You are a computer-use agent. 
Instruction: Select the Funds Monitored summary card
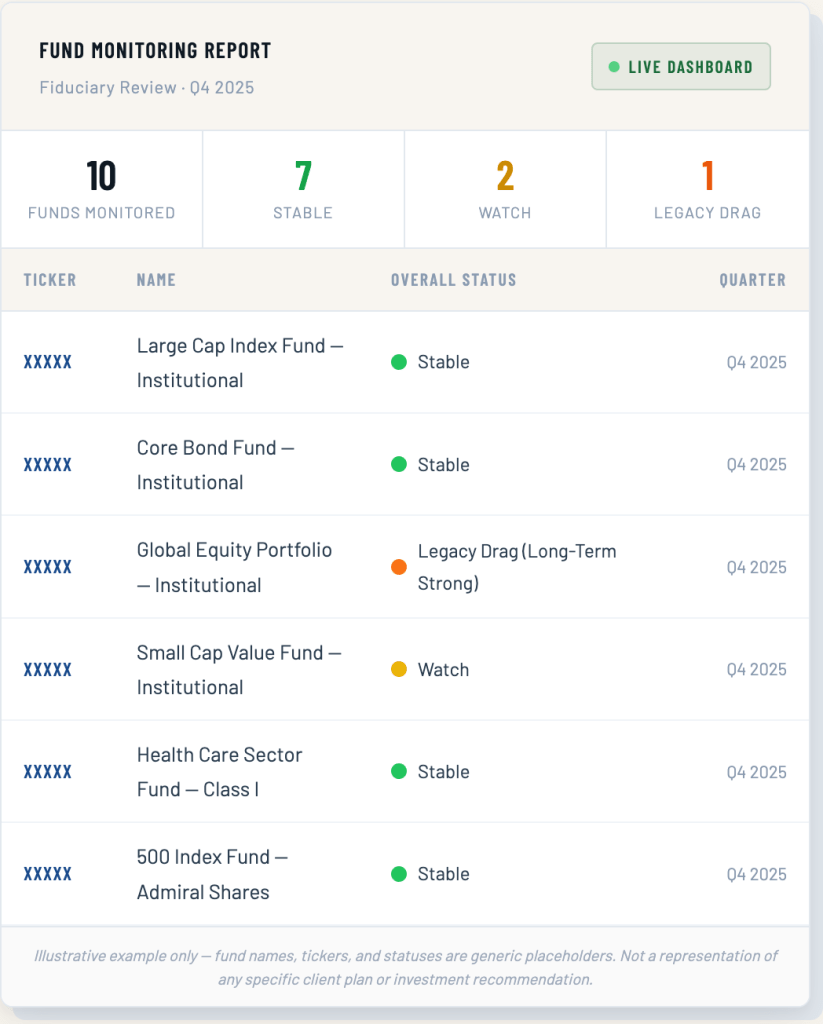click(102, 189)
